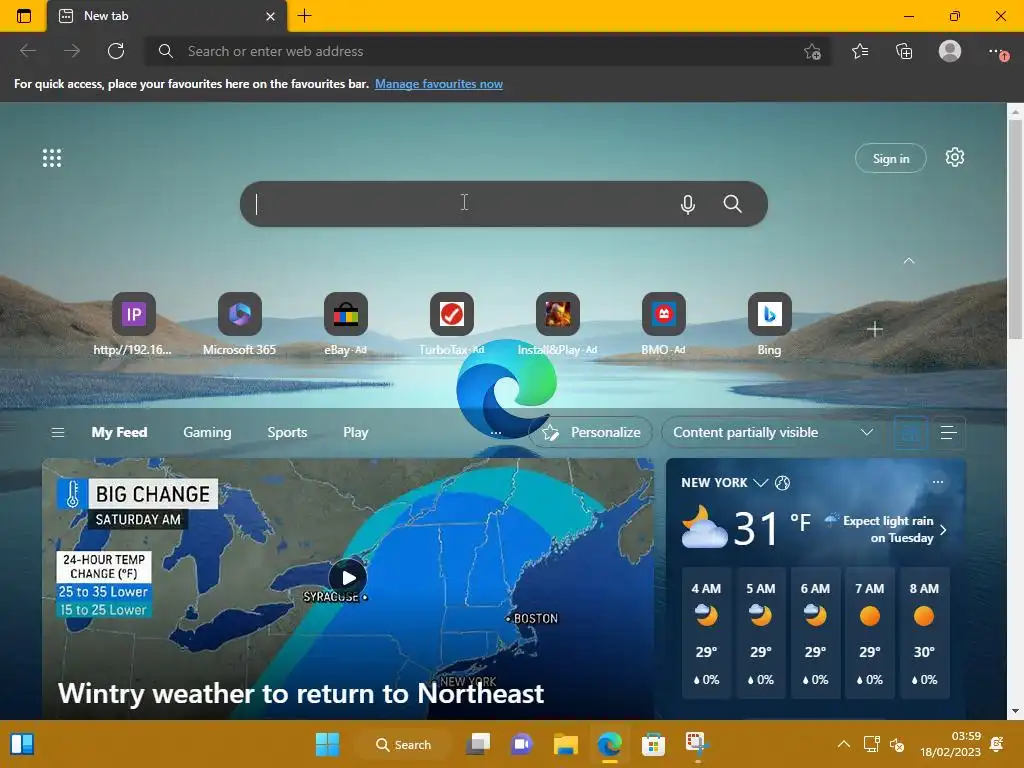The height and width of the screenshot is (768, 1024).
Task: Select the 7 AM hourly forecast
Action: pos(870,633)
